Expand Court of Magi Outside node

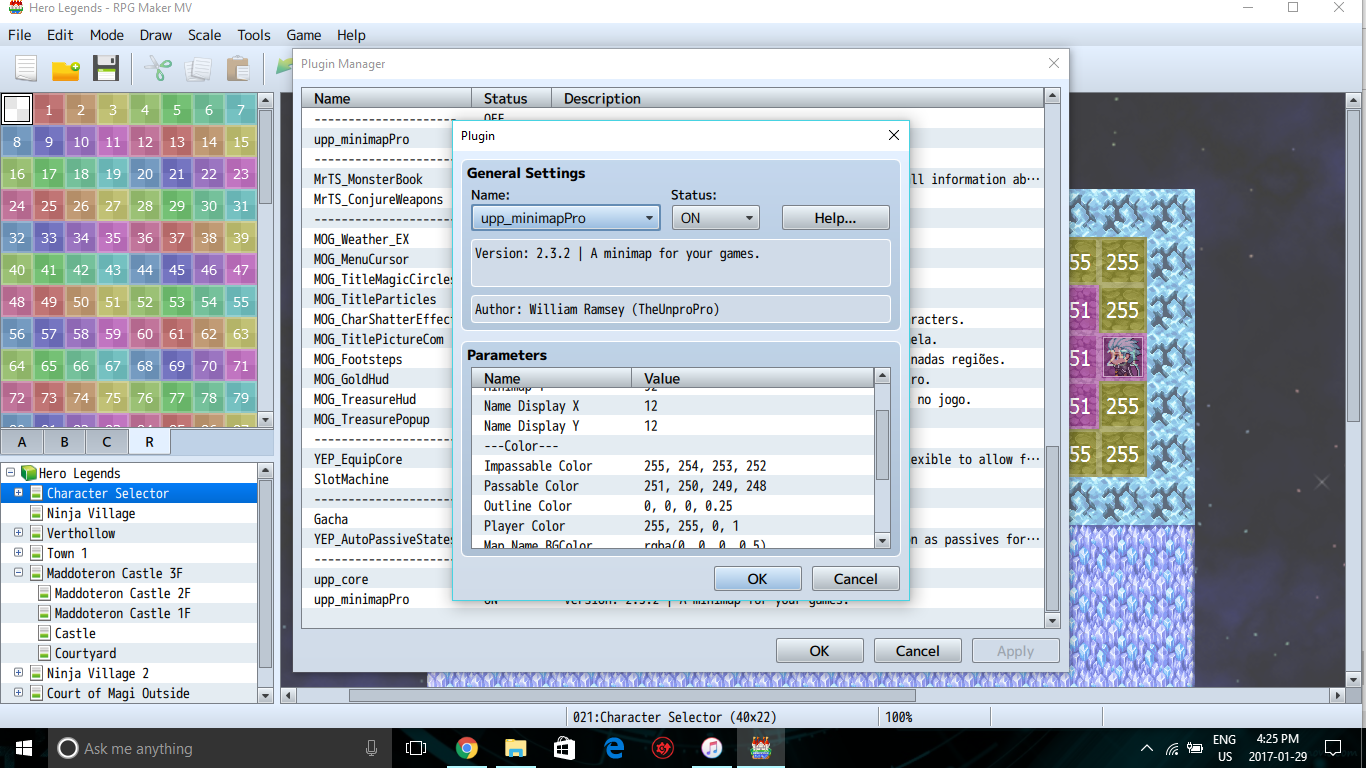click(x=18, y=693)
